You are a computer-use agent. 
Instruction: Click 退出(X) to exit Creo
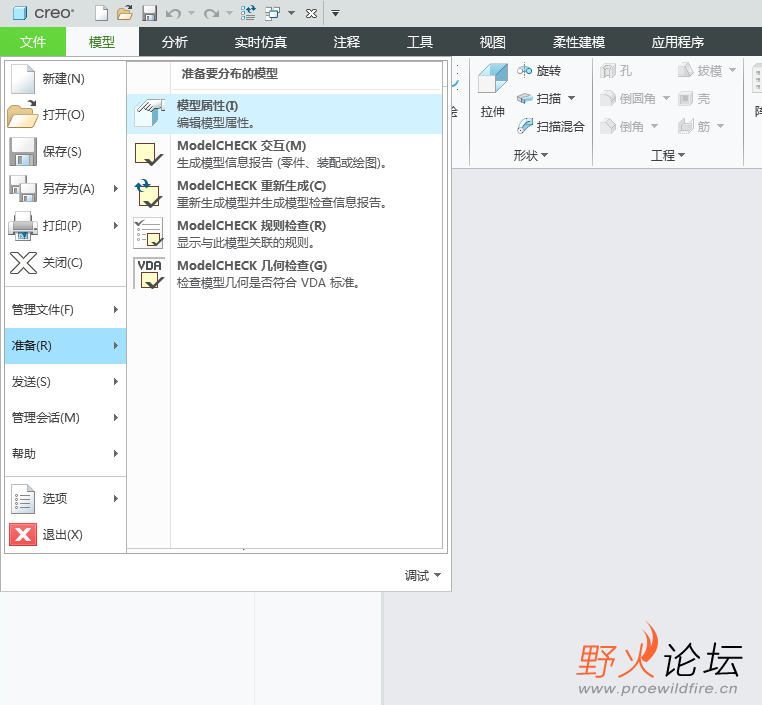tap(66, 534)
